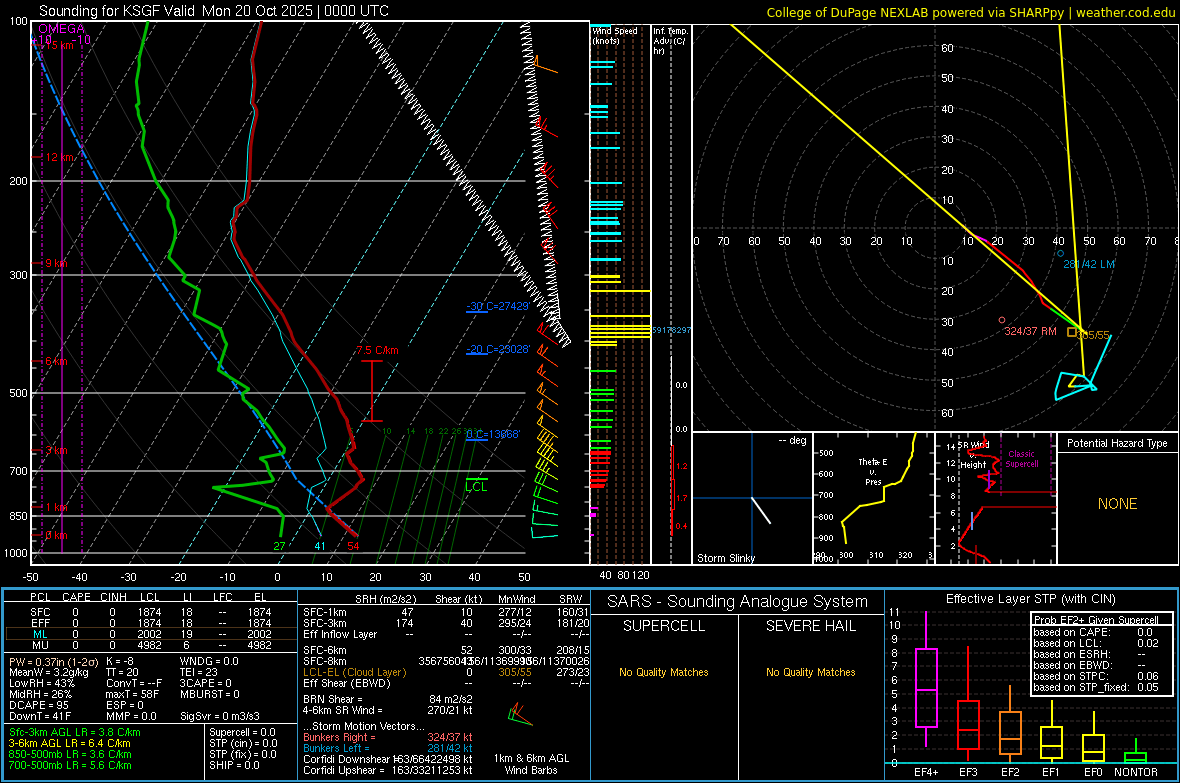Click the Classic Supercell label in SR wind plot
The width and height of the screenshot is (1180, 783).
(x=1021, y=459)
